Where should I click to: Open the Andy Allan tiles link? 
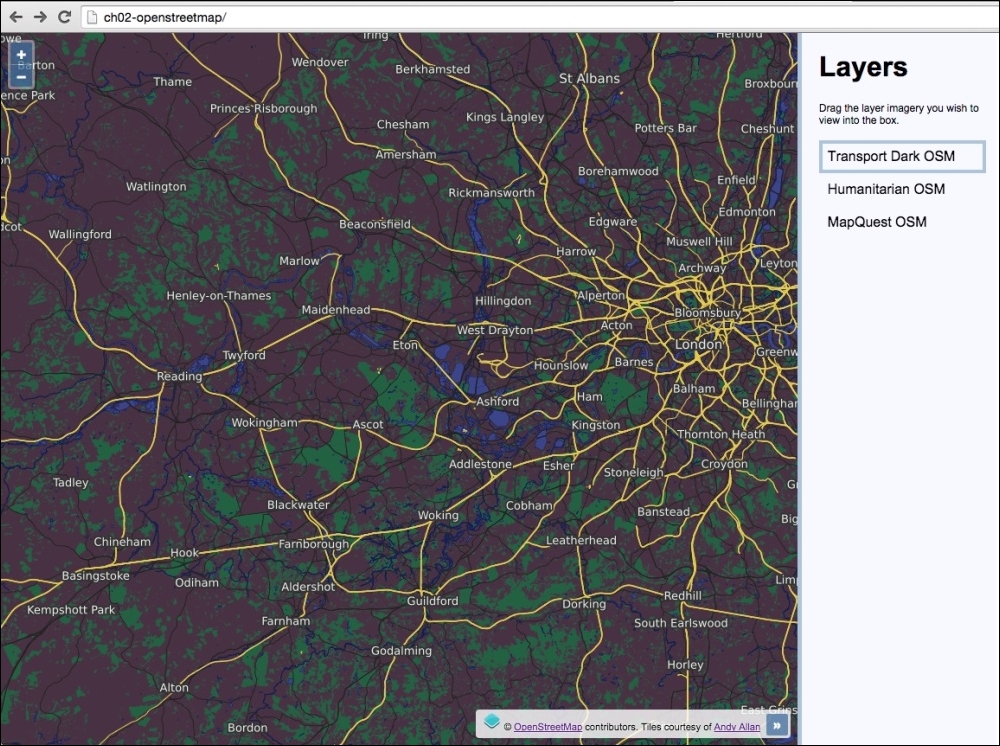click(x=737, y=726)
